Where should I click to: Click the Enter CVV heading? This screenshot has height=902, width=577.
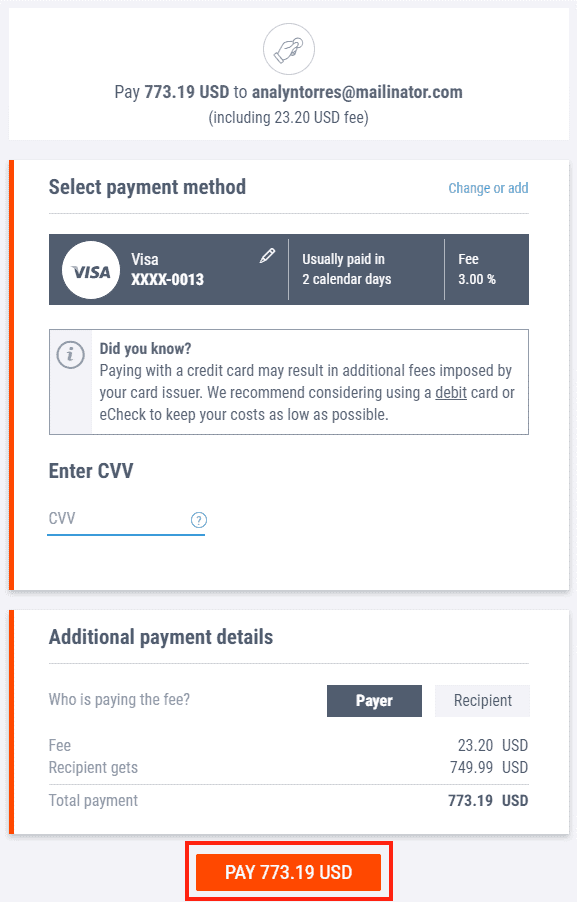tap(91, 471)
